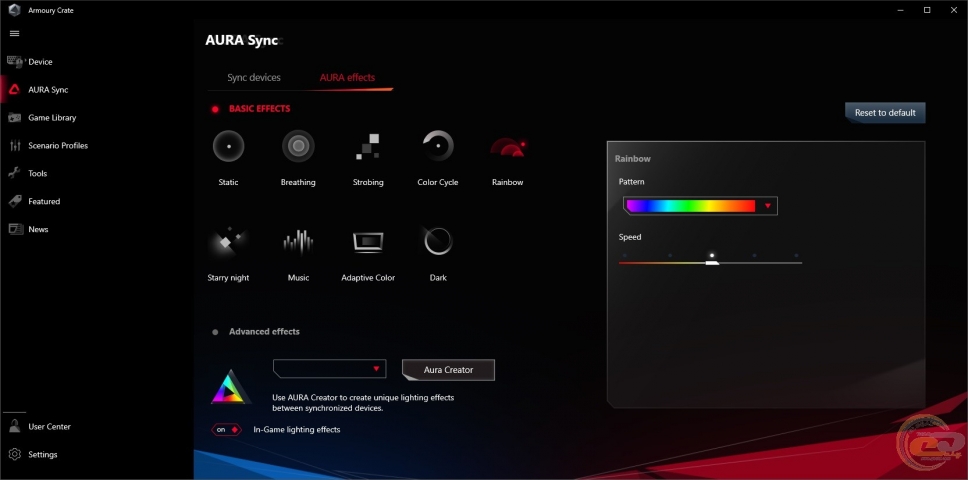Click the Speed slider handle

point(712,263)
